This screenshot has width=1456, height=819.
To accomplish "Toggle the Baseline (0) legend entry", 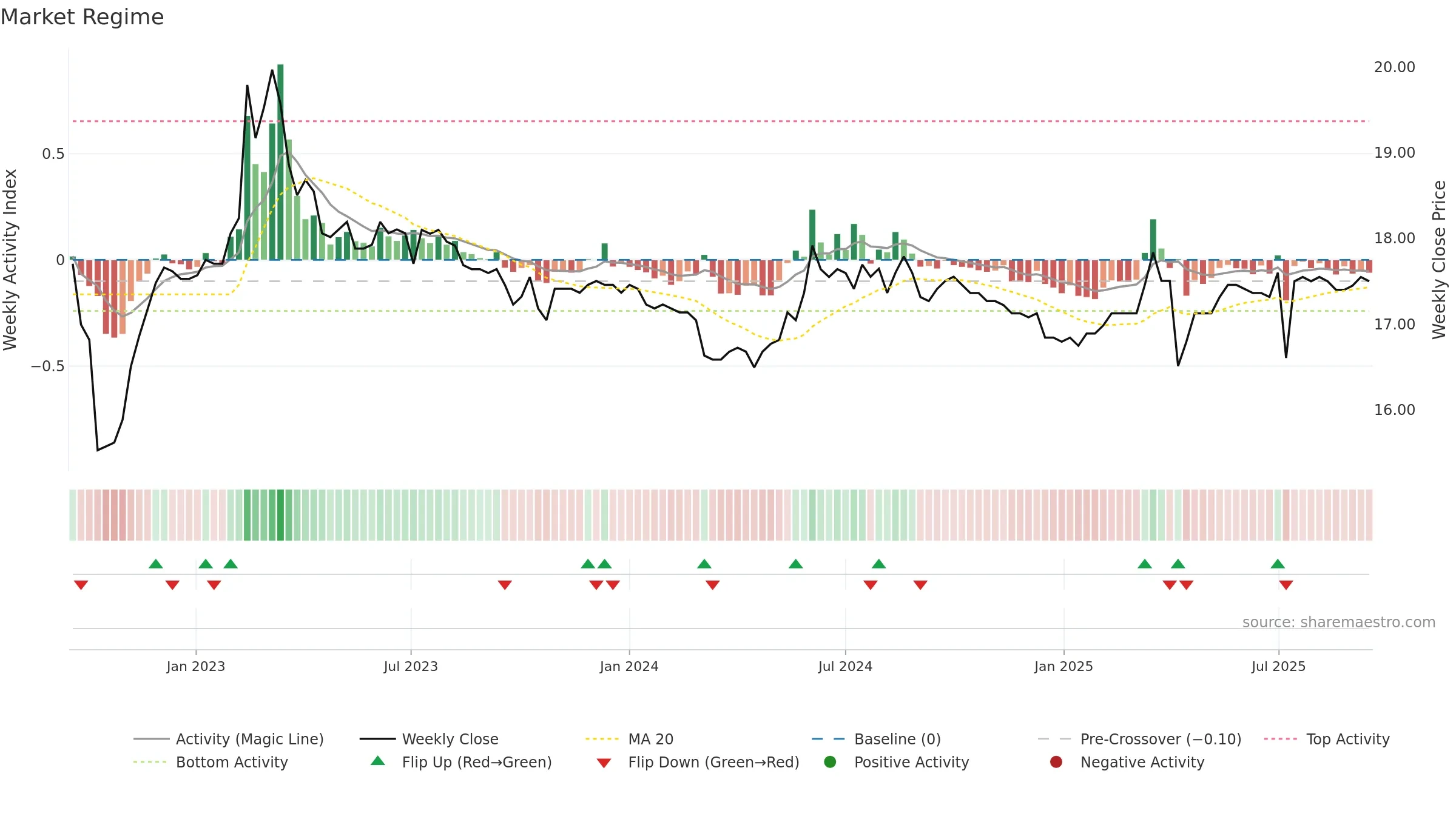I will [876, 739].
